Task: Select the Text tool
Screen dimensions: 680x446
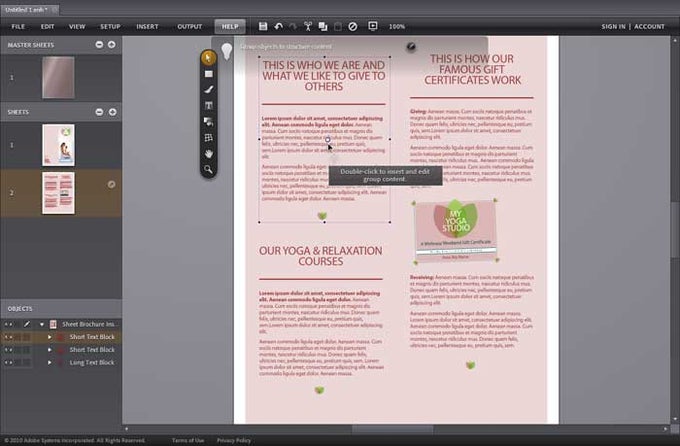Action: tap(209, 105)
